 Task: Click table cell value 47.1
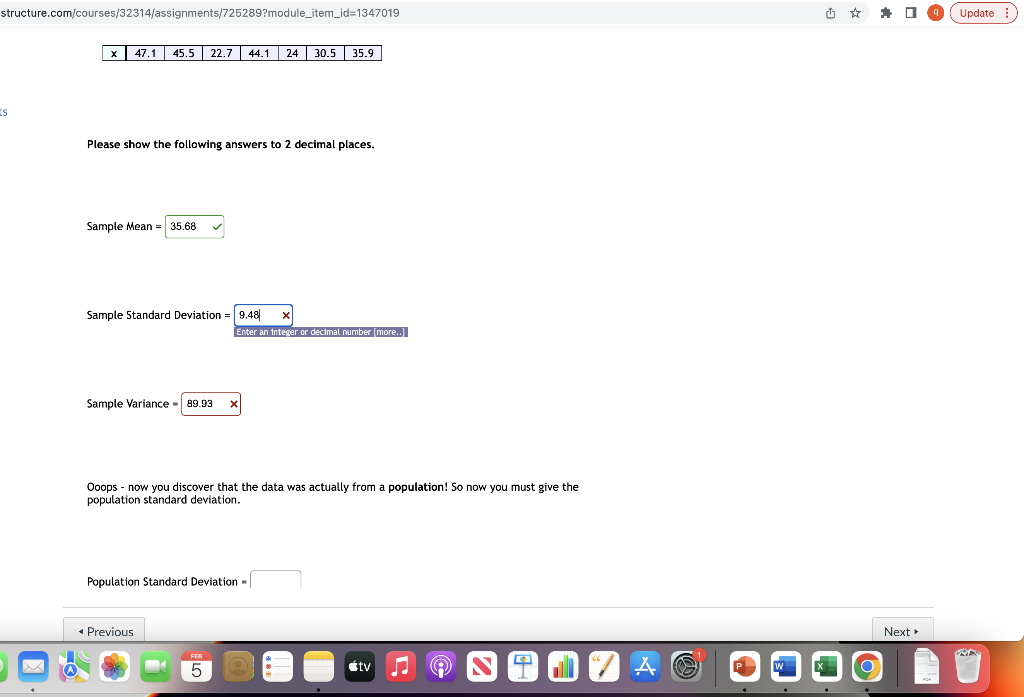[145, 54]
